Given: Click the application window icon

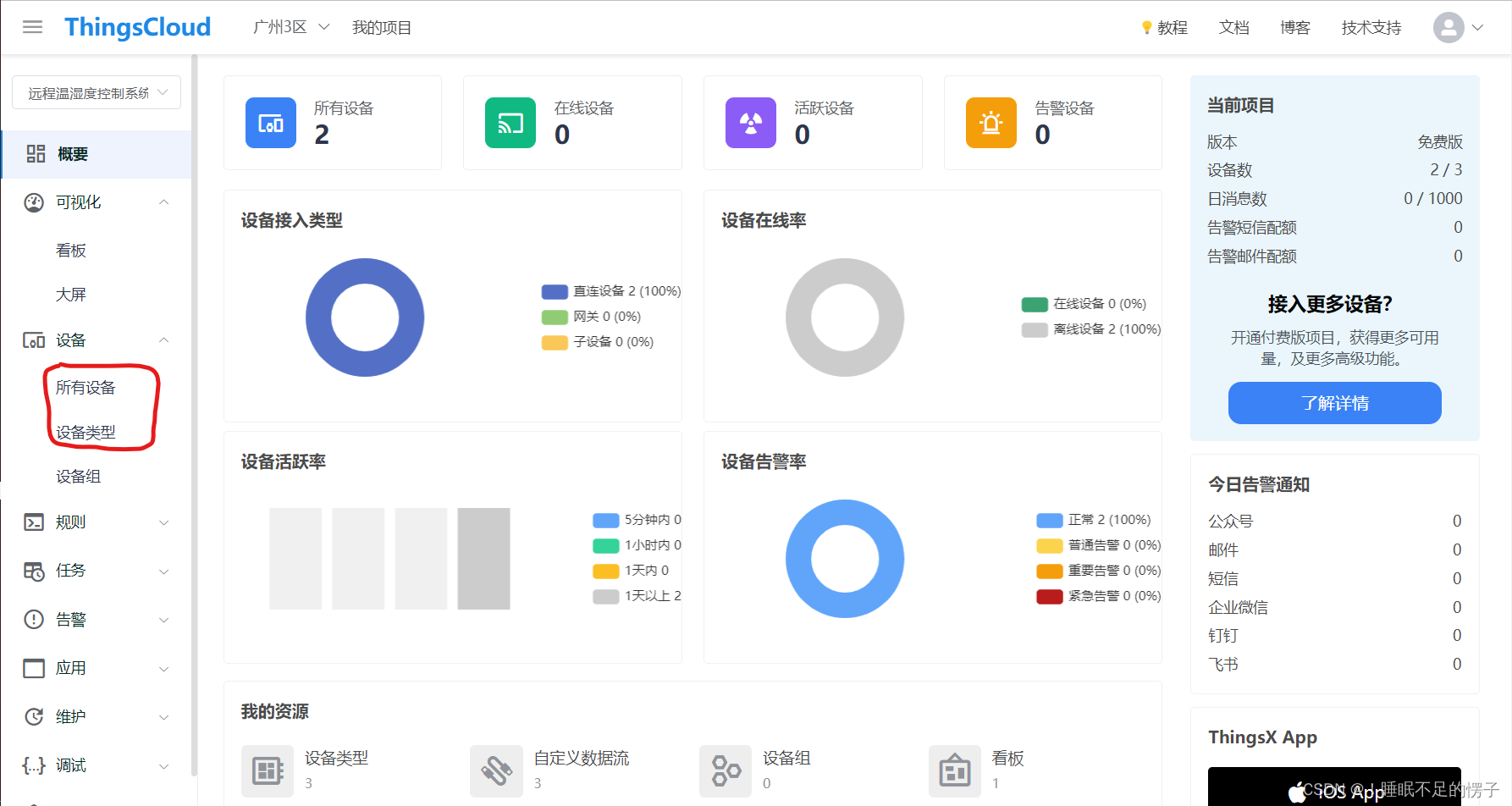Looking at the screenshot, I should tap(34, 668).
